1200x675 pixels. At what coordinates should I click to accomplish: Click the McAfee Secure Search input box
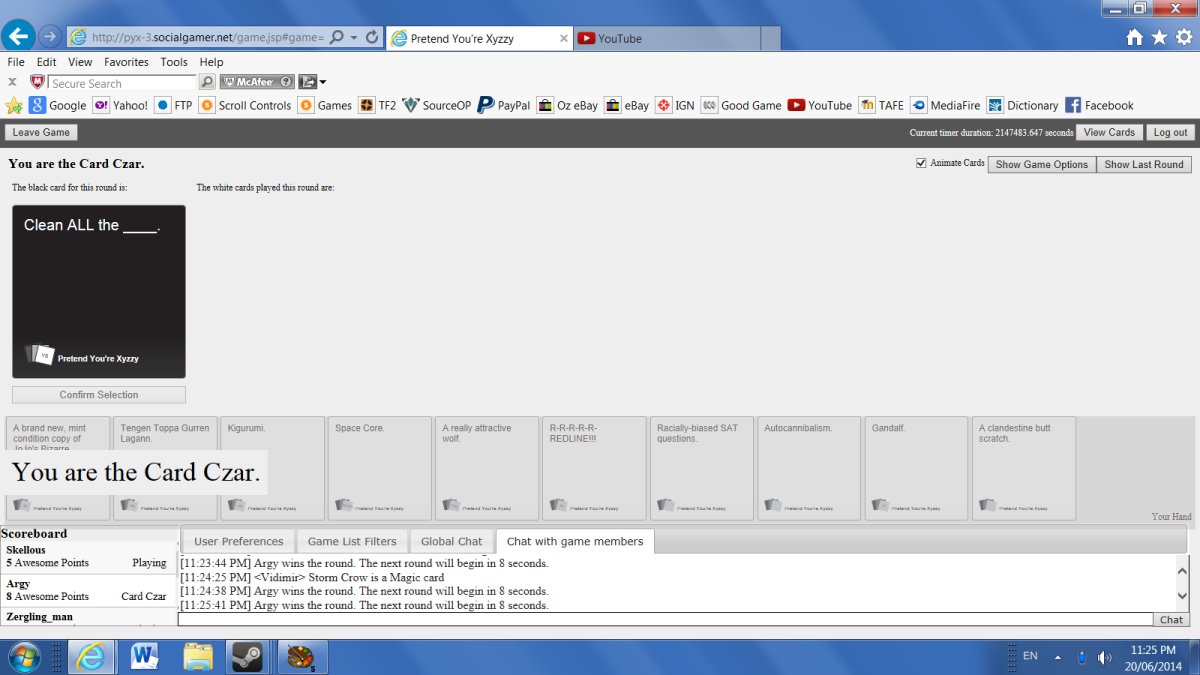pyautogui.click(x=123, y=83)
